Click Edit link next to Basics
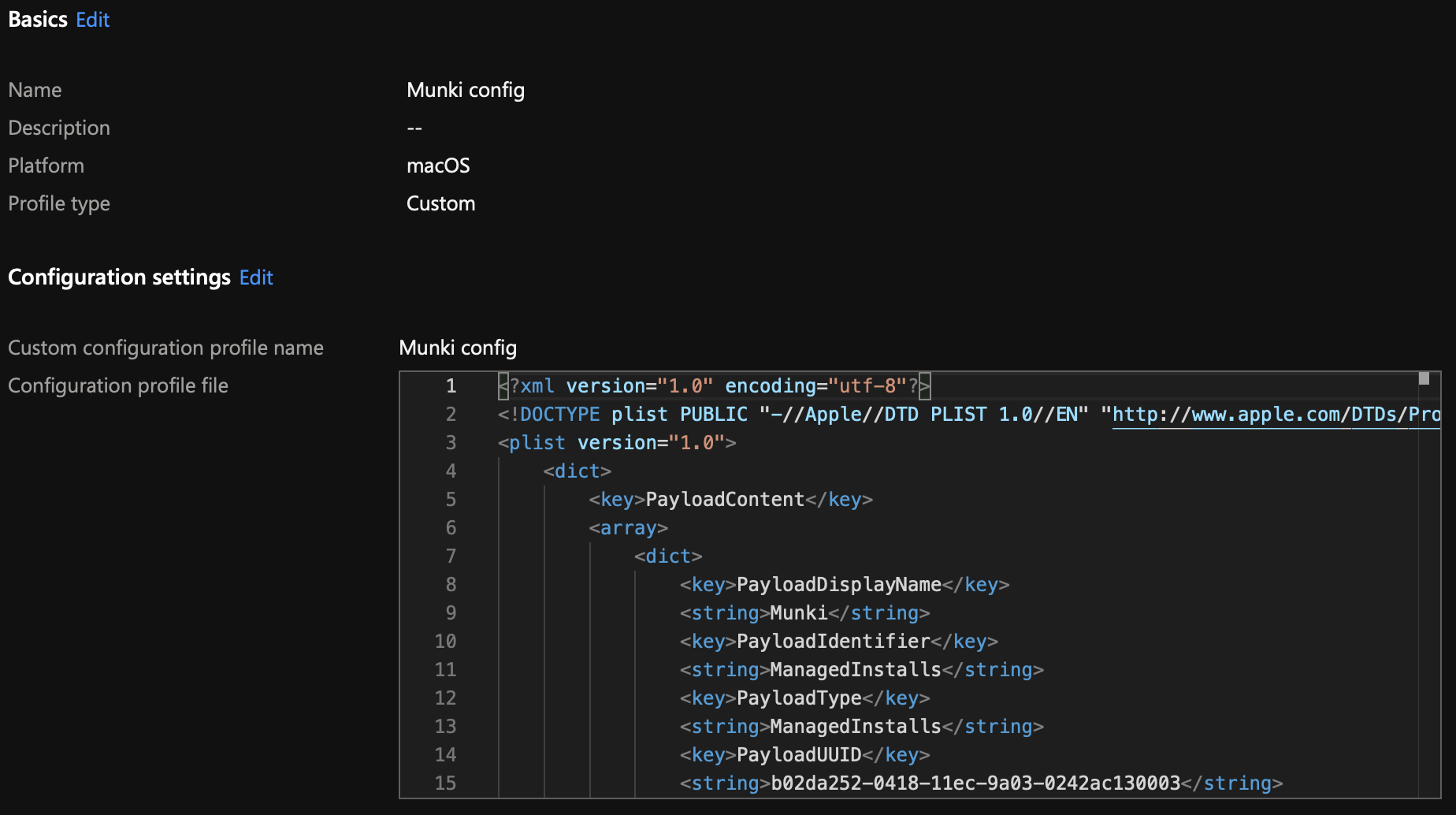Screen dimensions: 1456x815 coord(92,20)
